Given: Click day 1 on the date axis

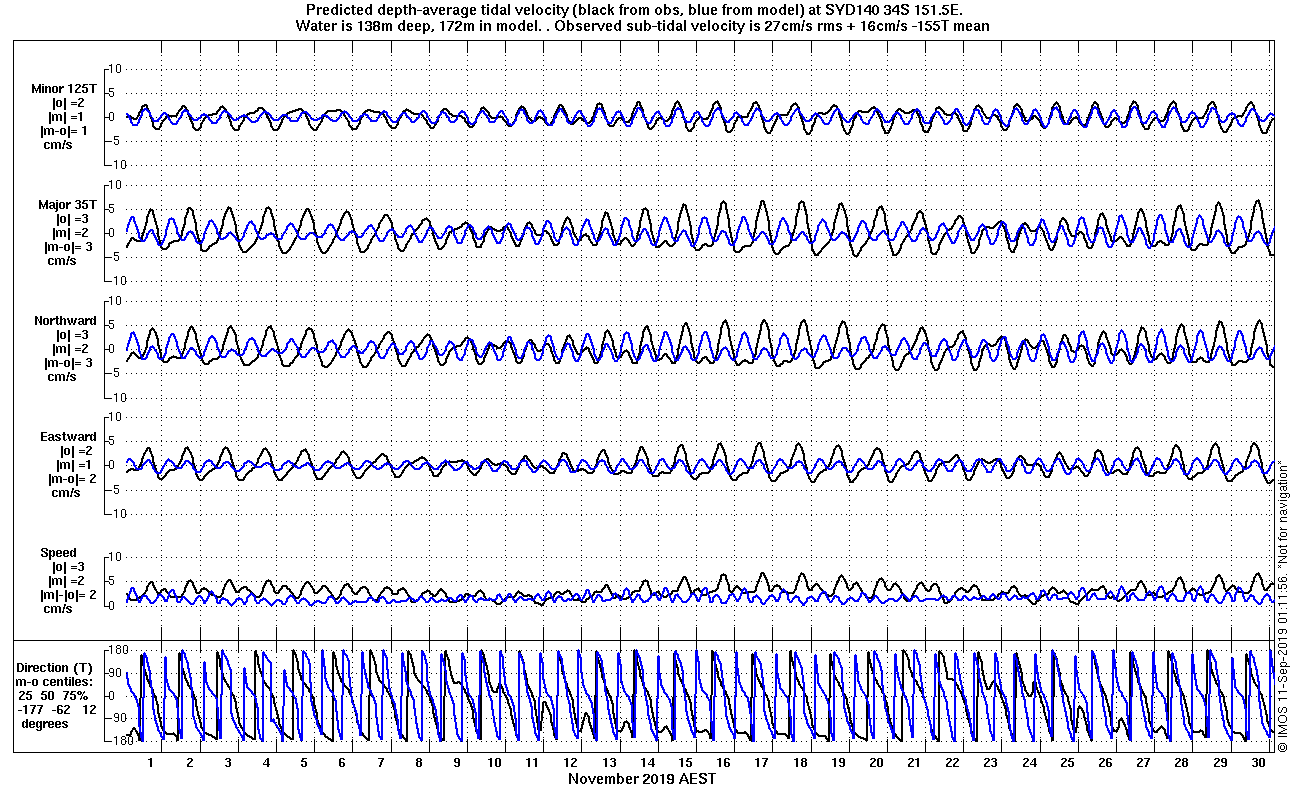Looking at the screenshot, I should pos(151,762).
